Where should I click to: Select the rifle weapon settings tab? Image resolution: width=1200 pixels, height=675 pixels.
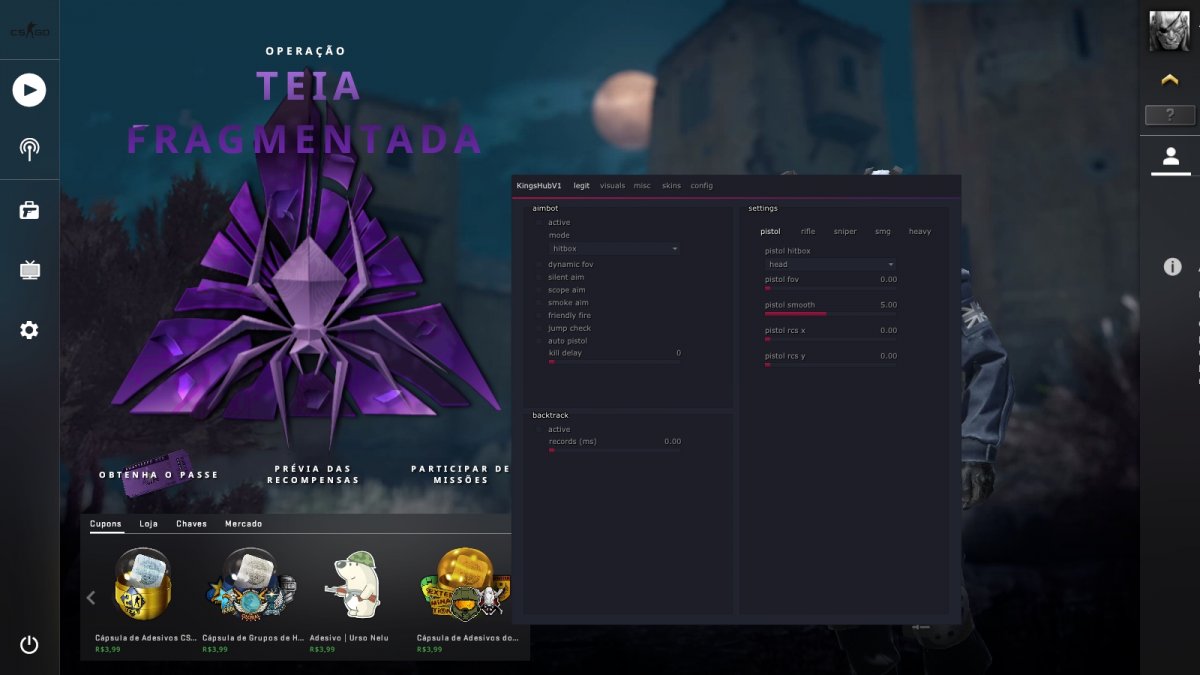(808, 232)
